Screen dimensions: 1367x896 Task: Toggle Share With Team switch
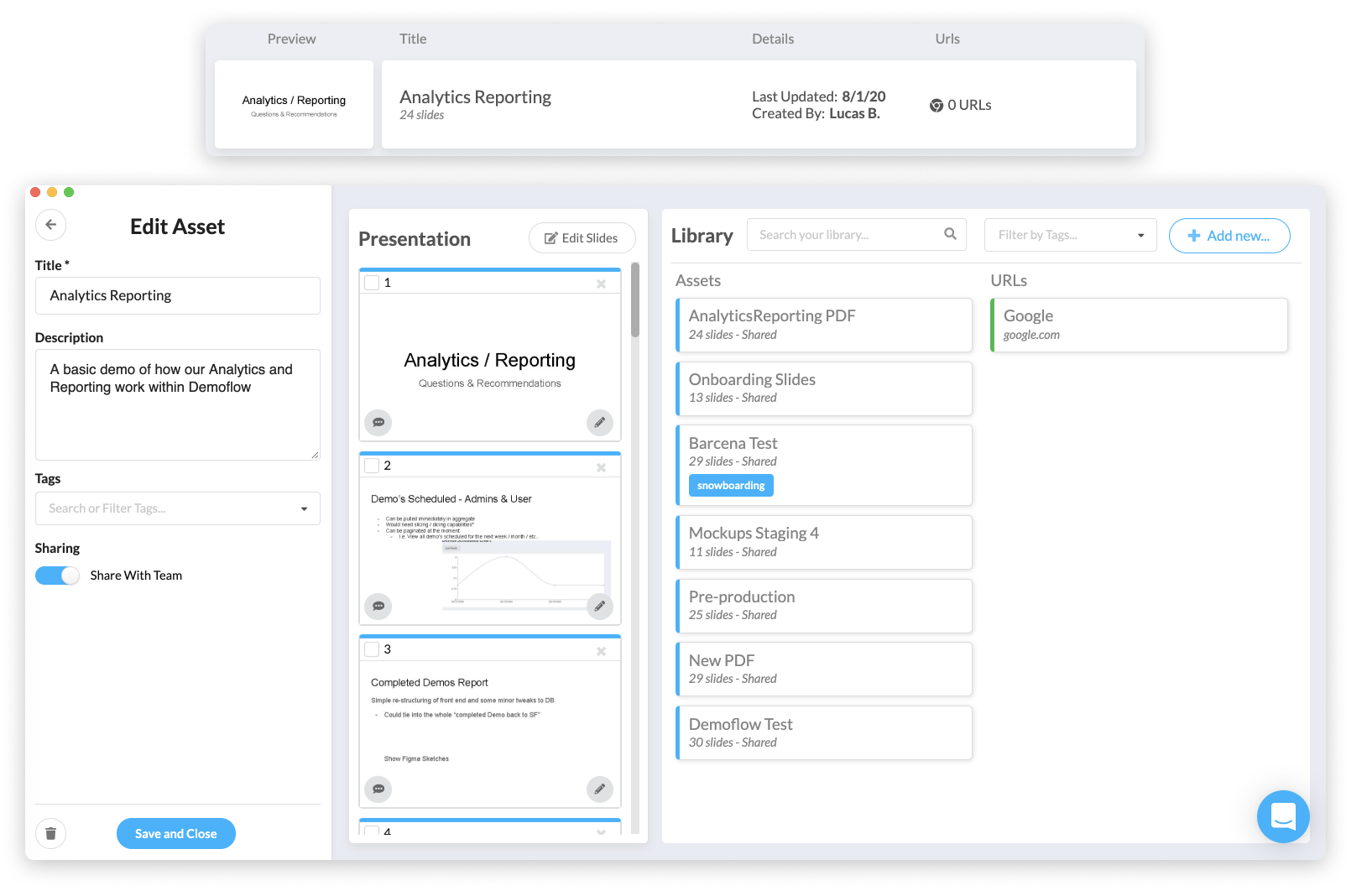[57, 576]
